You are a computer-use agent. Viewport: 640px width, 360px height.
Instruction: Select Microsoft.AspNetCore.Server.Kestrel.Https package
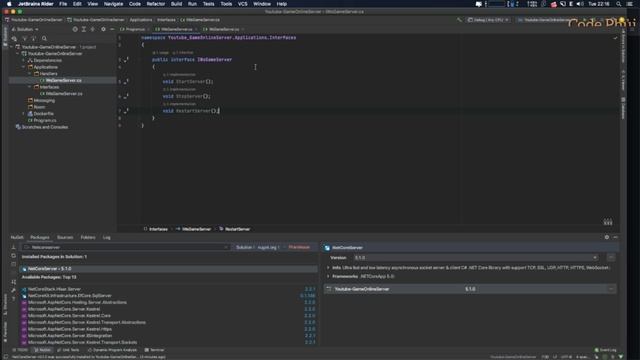[x=169, y=329]
